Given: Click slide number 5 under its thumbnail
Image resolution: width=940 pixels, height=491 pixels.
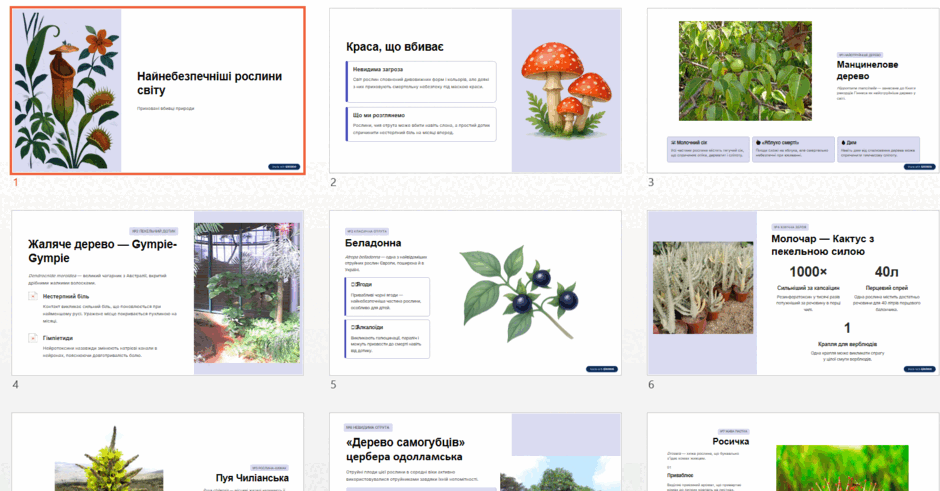Looking at the screenshot, I should click(x=333, y=384).
